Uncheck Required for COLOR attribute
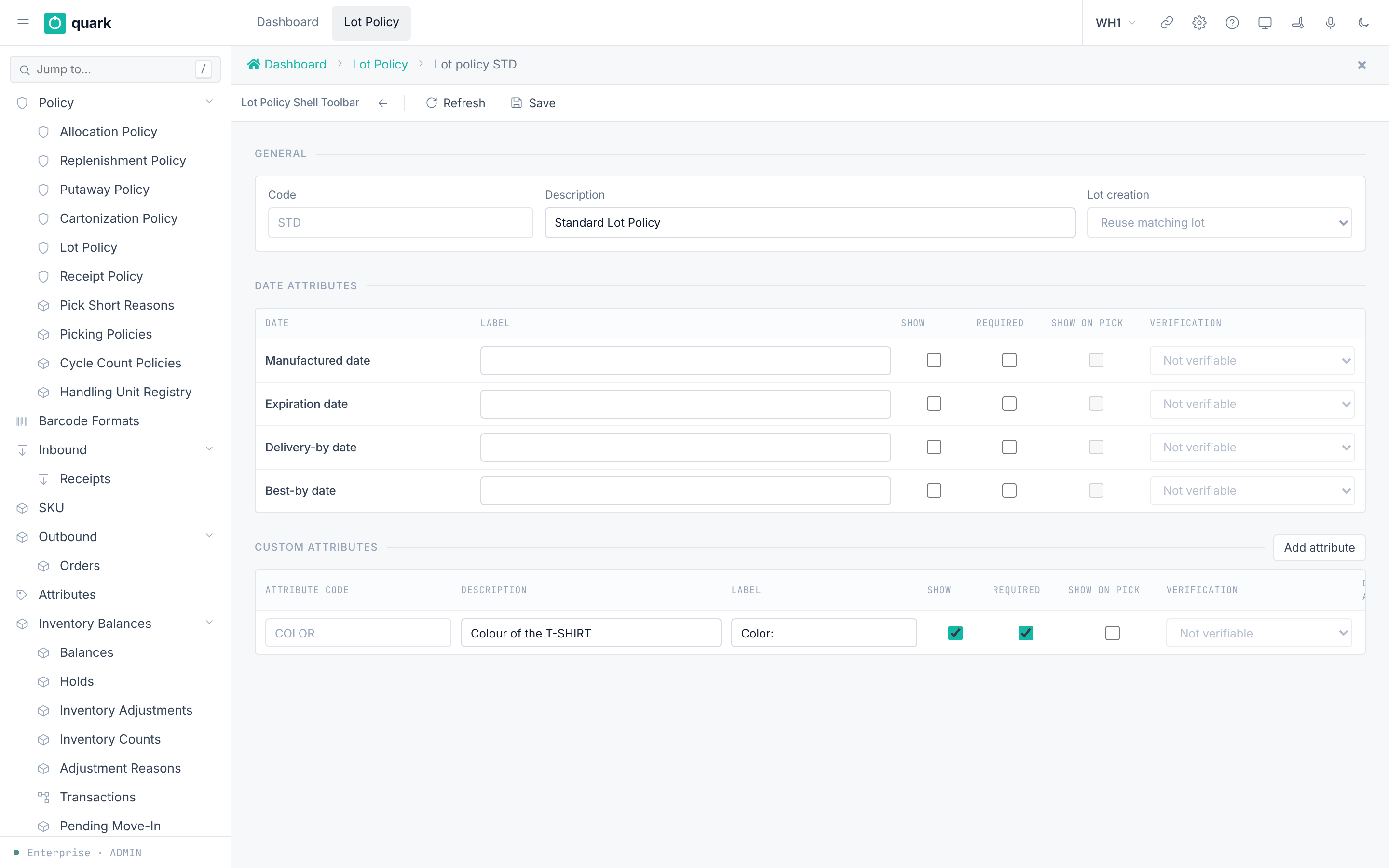The width and height of the screenshot is (1389, 868). point(1026,633)
